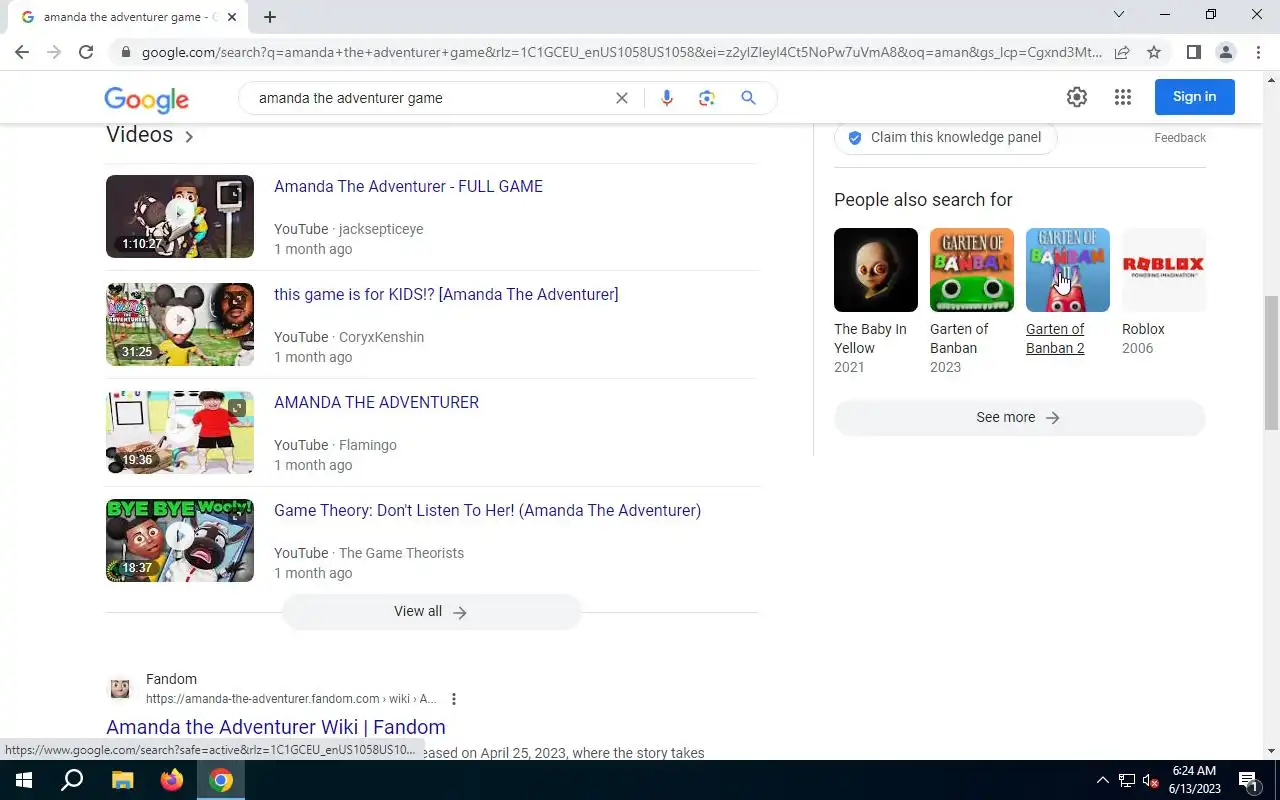Screen dimensions: 1280x800
Task: Expand the Videos section heading
Action: pos(150,135)
